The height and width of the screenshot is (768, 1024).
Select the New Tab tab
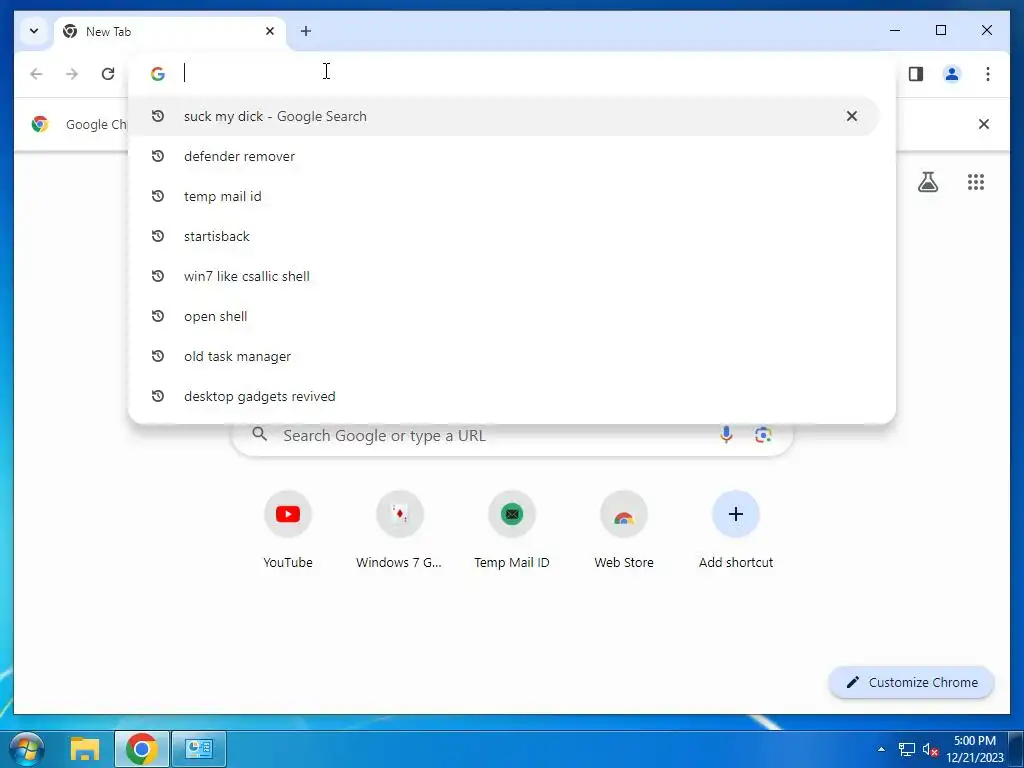point(170,31)
